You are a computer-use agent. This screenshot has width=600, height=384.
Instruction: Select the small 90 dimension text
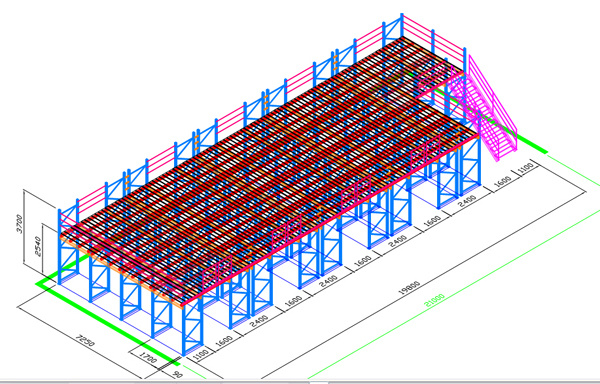(177, 373)
